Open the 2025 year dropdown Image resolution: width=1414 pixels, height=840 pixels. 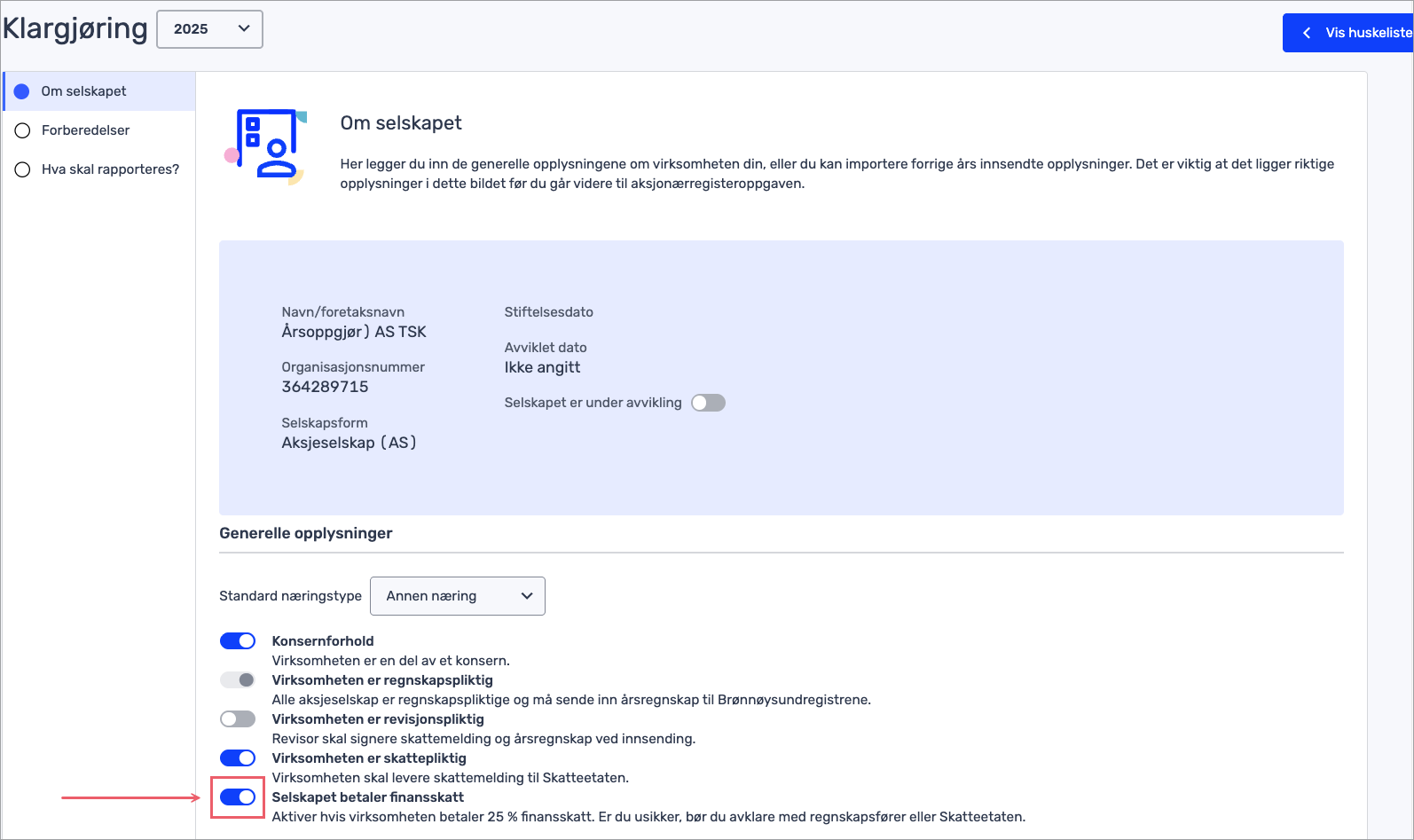click(x=209, y=29)
